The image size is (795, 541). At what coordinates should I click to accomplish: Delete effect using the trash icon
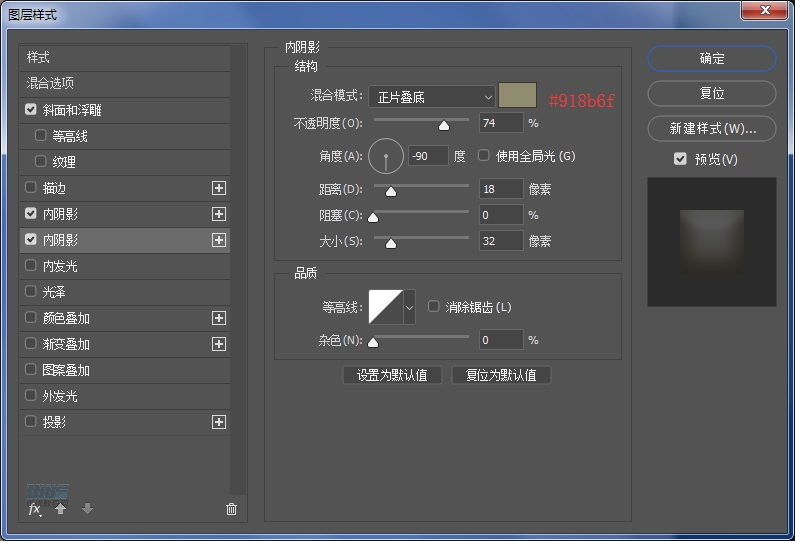pyautogui.click(x=231, y=509)
